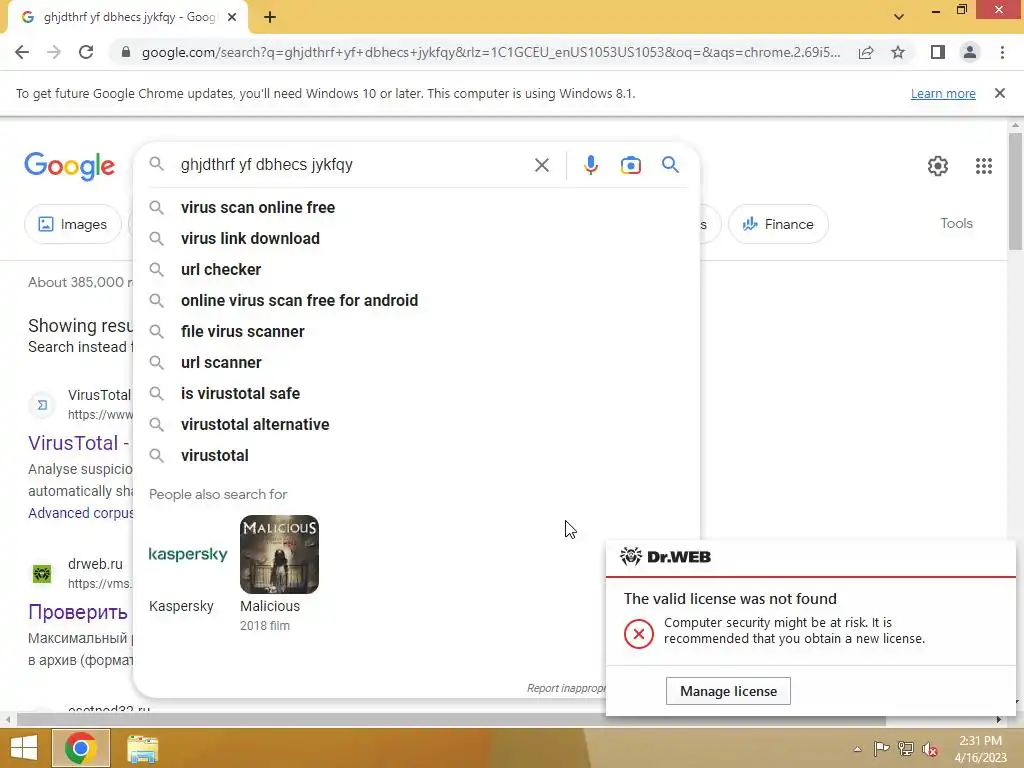Click the drweb.ru spider favicon
Image resolution: width=1024 pixels, height=768 pixels.
(42, 574)
